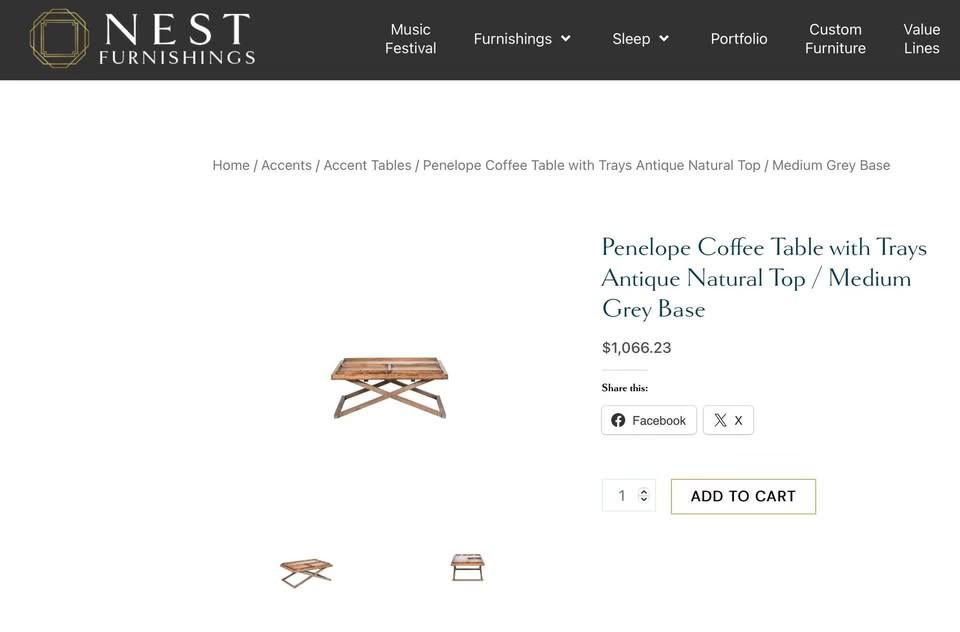
Task: Click the Facebook share icon
Action: coord(618,421)
